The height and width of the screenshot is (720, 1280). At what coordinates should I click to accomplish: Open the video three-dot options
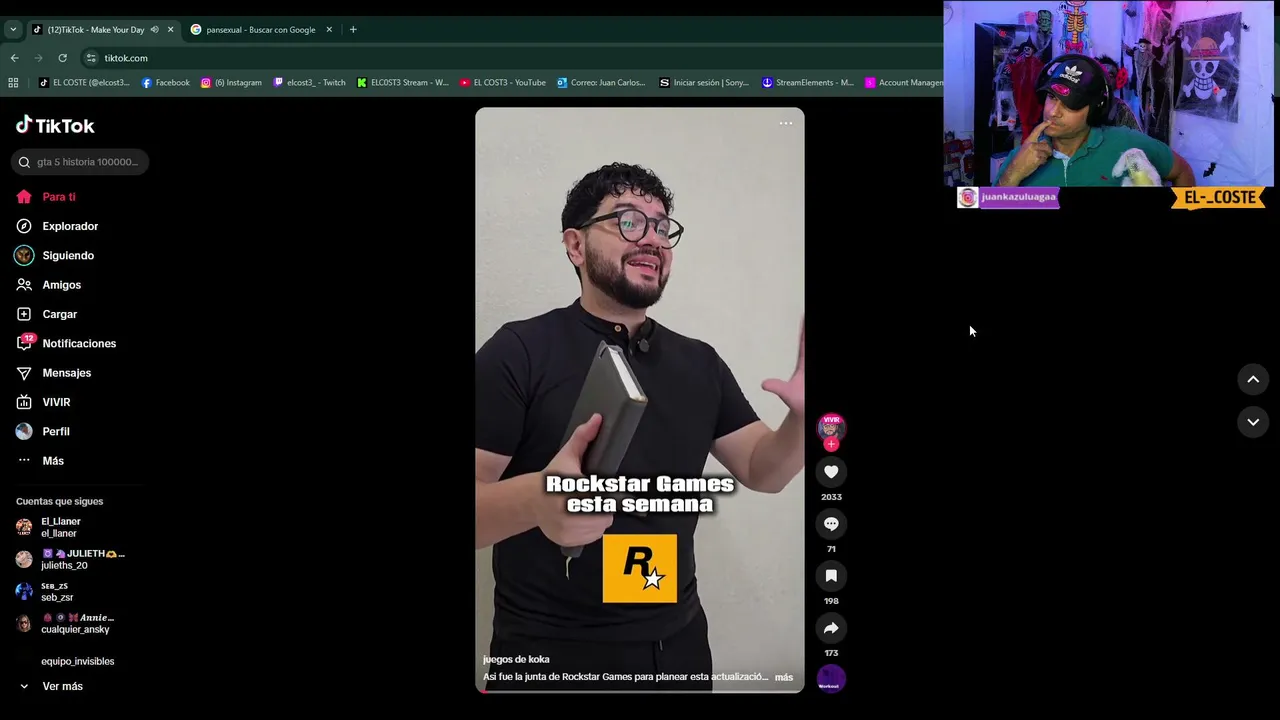pos(786,124)
